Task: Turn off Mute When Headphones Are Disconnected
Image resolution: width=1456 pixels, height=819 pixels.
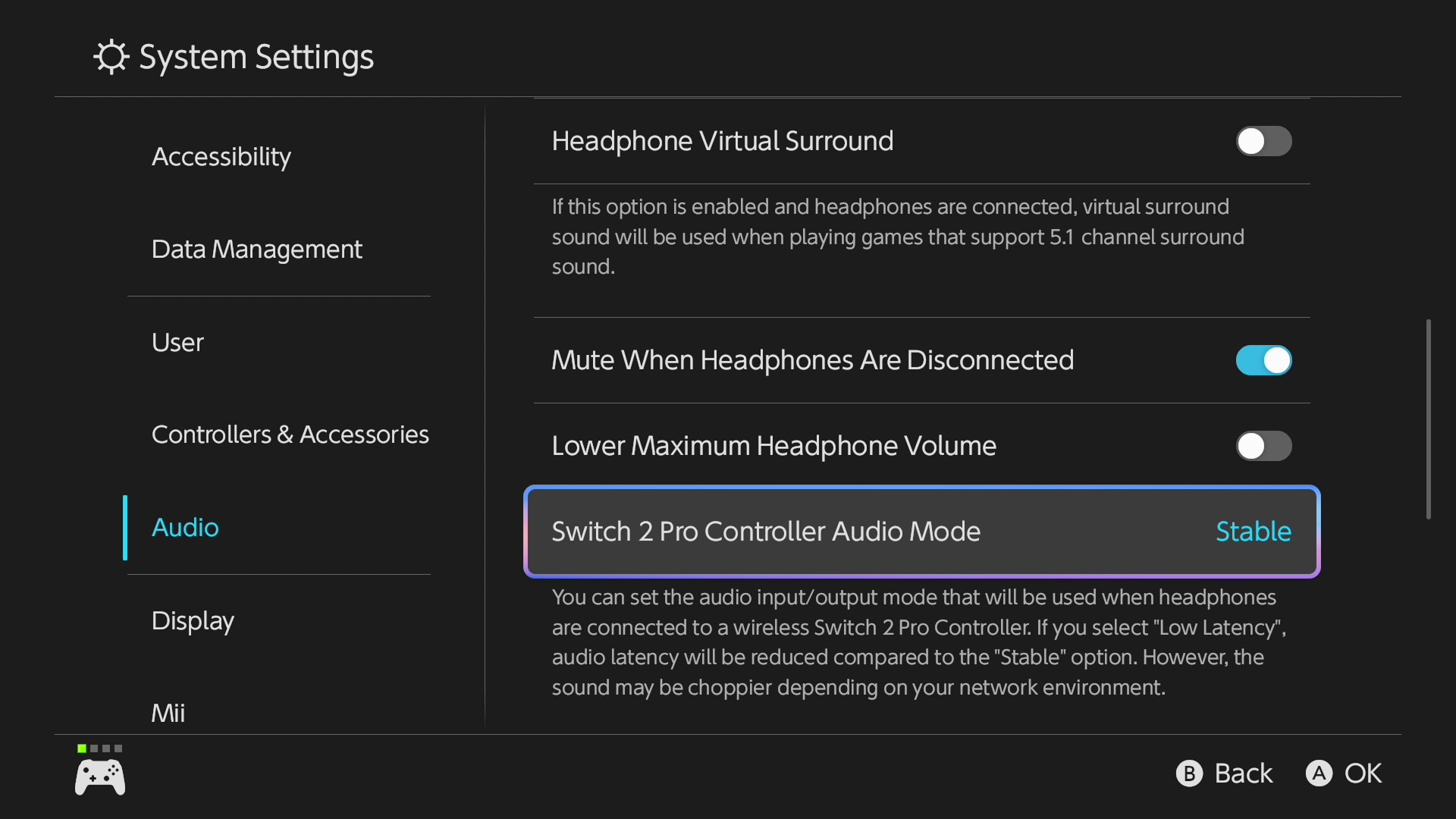Action: click(1263, 360)
